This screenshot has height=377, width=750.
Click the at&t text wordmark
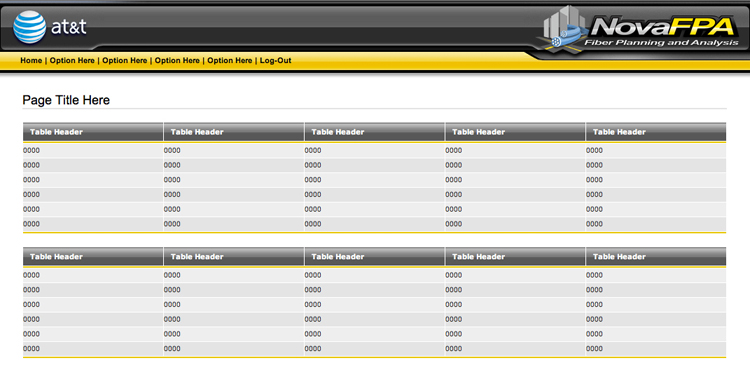coord(69,27)
